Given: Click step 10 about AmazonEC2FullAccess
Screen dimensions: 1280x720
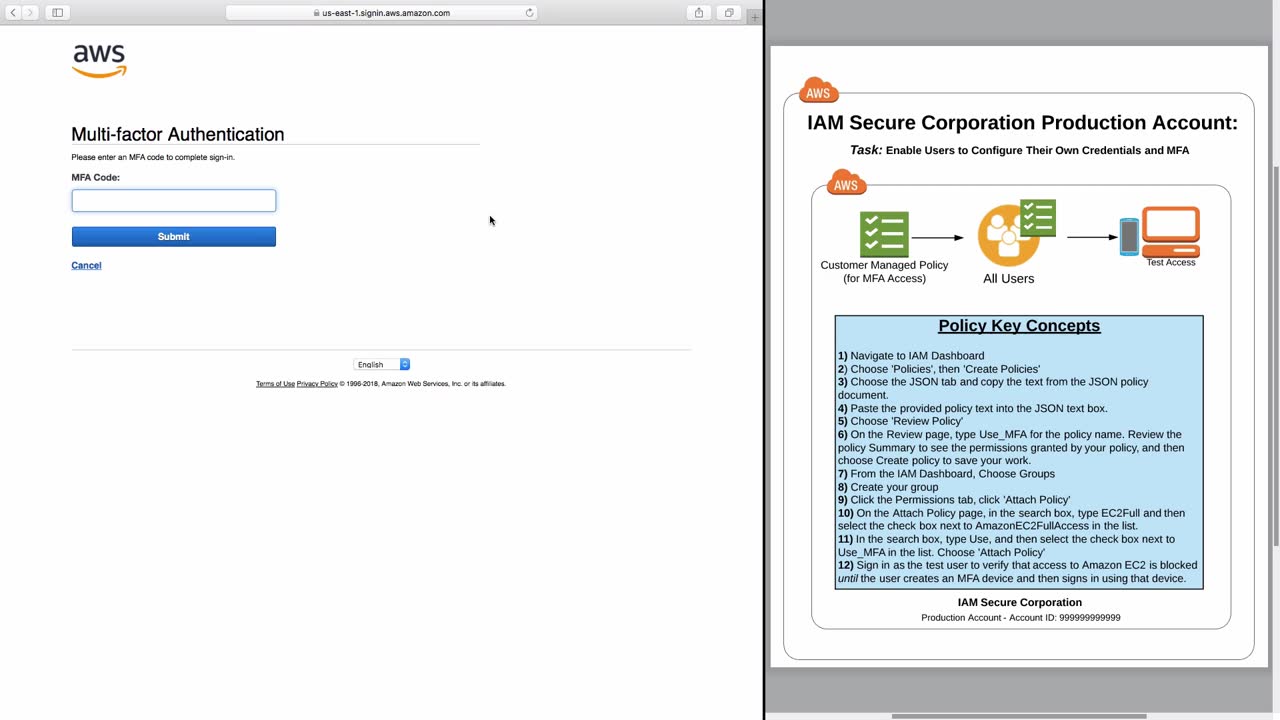Looking at the screenshot, I should (x=1011, y=519).
